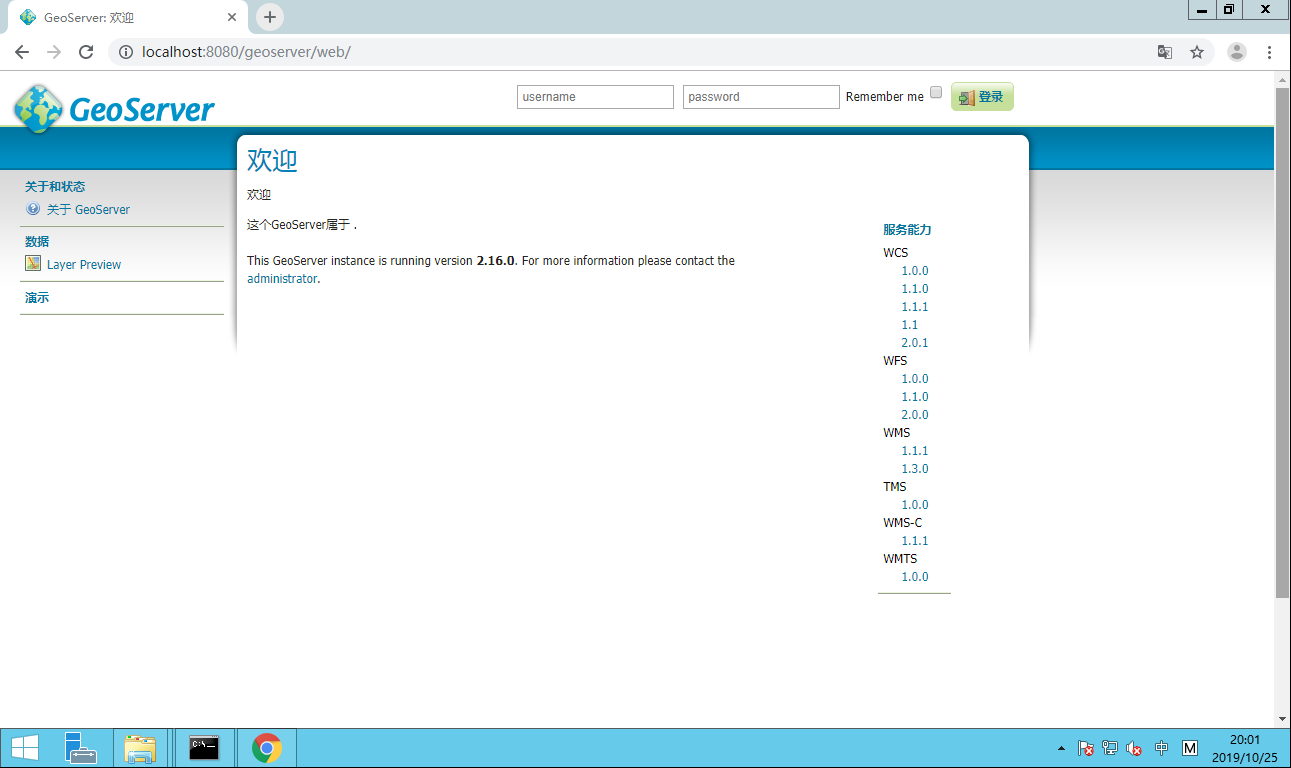
Task: Open the Layer Preview link
Action: click(84, 265)
